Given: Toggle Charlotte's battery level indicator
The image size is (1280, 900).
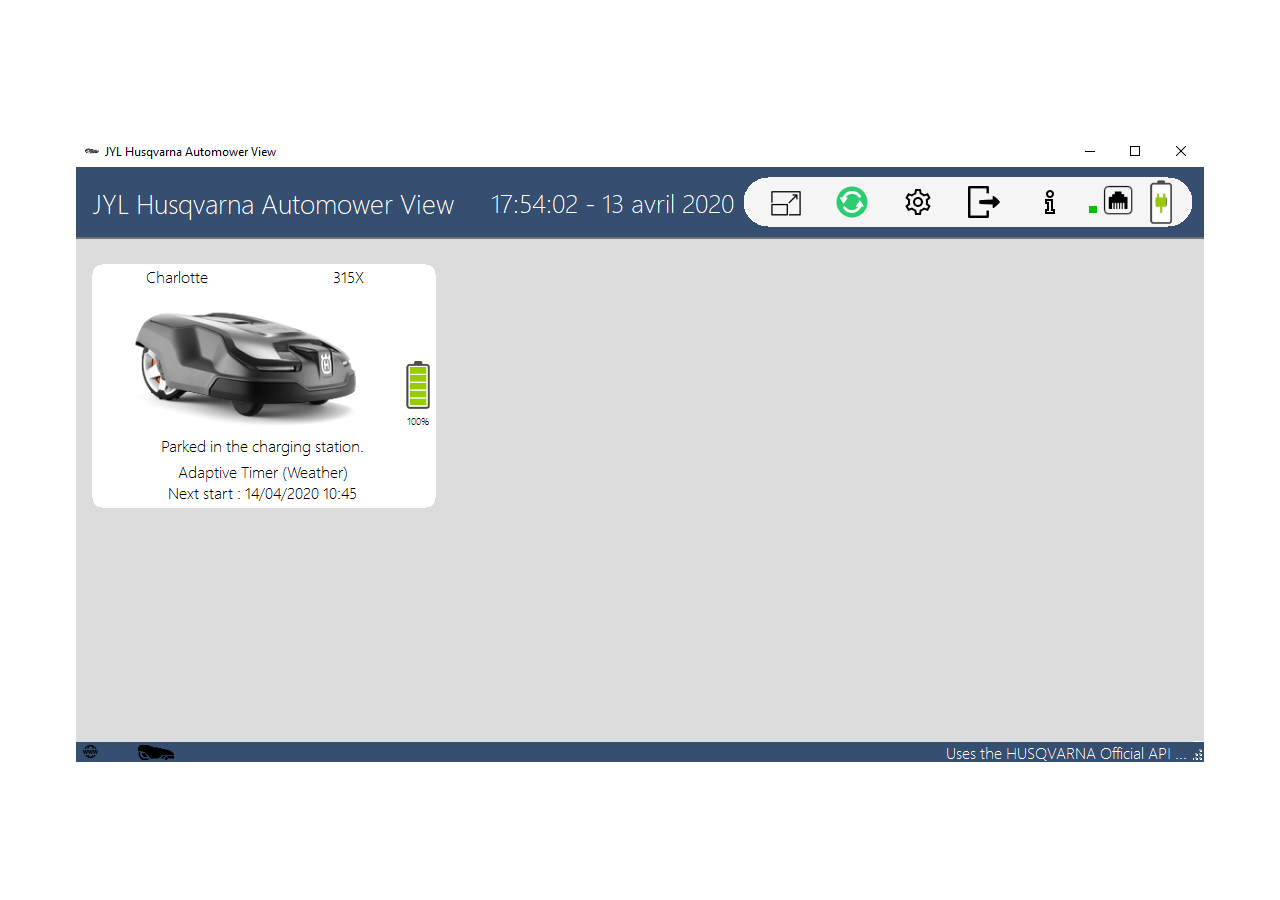Looking at the screenshot, I should click(x=417, y=385).
